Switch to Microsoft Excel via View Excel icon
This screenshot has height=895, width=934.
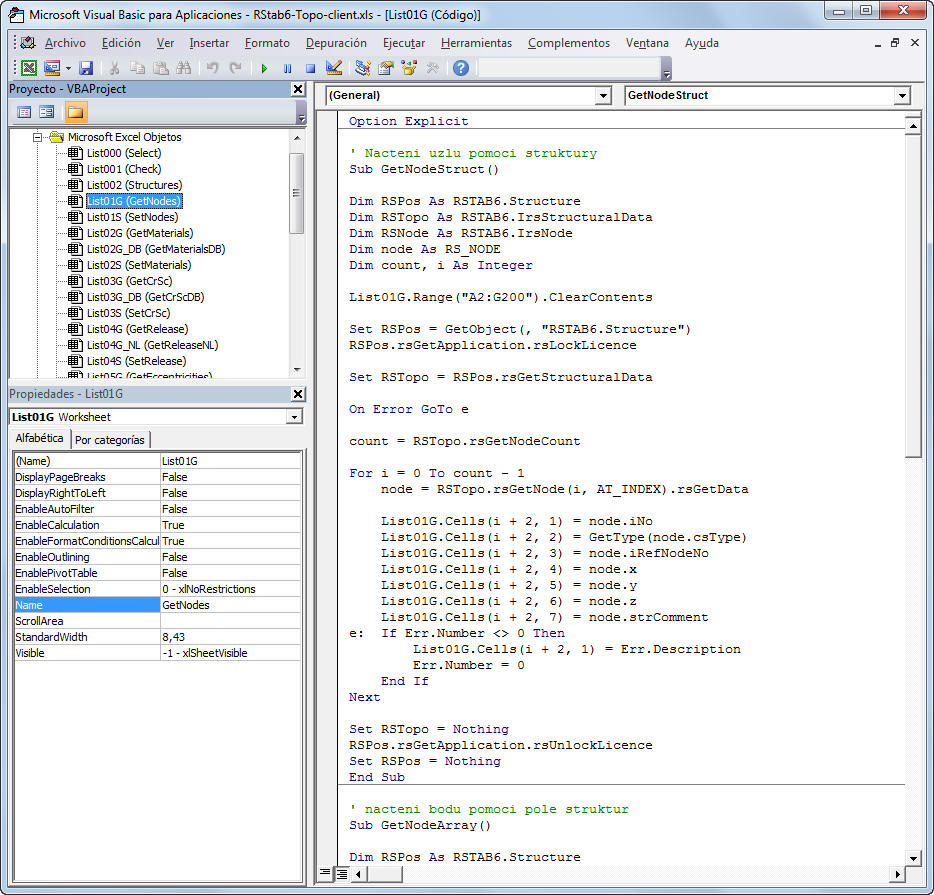(x=29, y=68)
